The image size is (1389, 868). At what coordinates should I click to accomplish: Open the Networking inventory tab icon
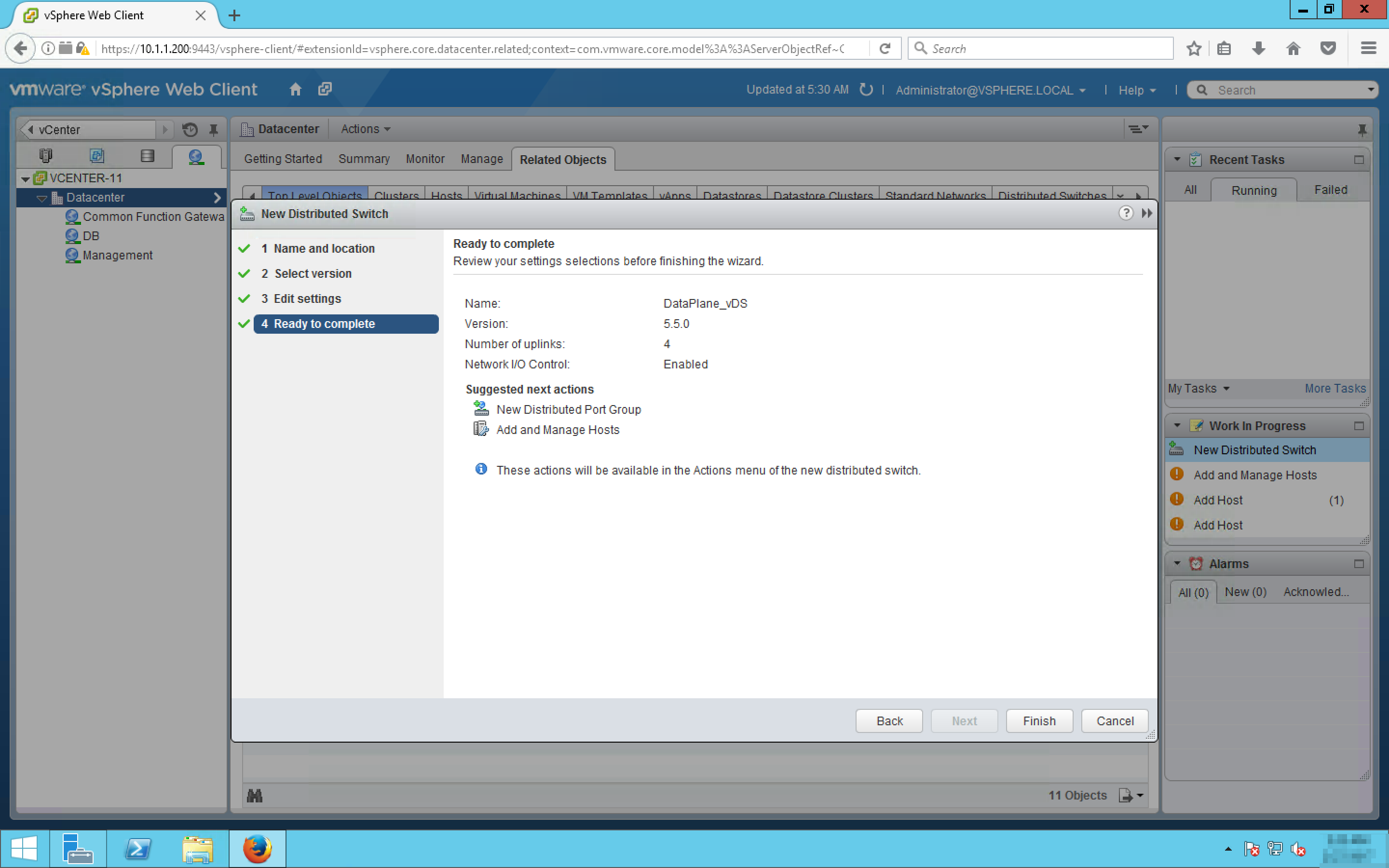tap(196, 156)
